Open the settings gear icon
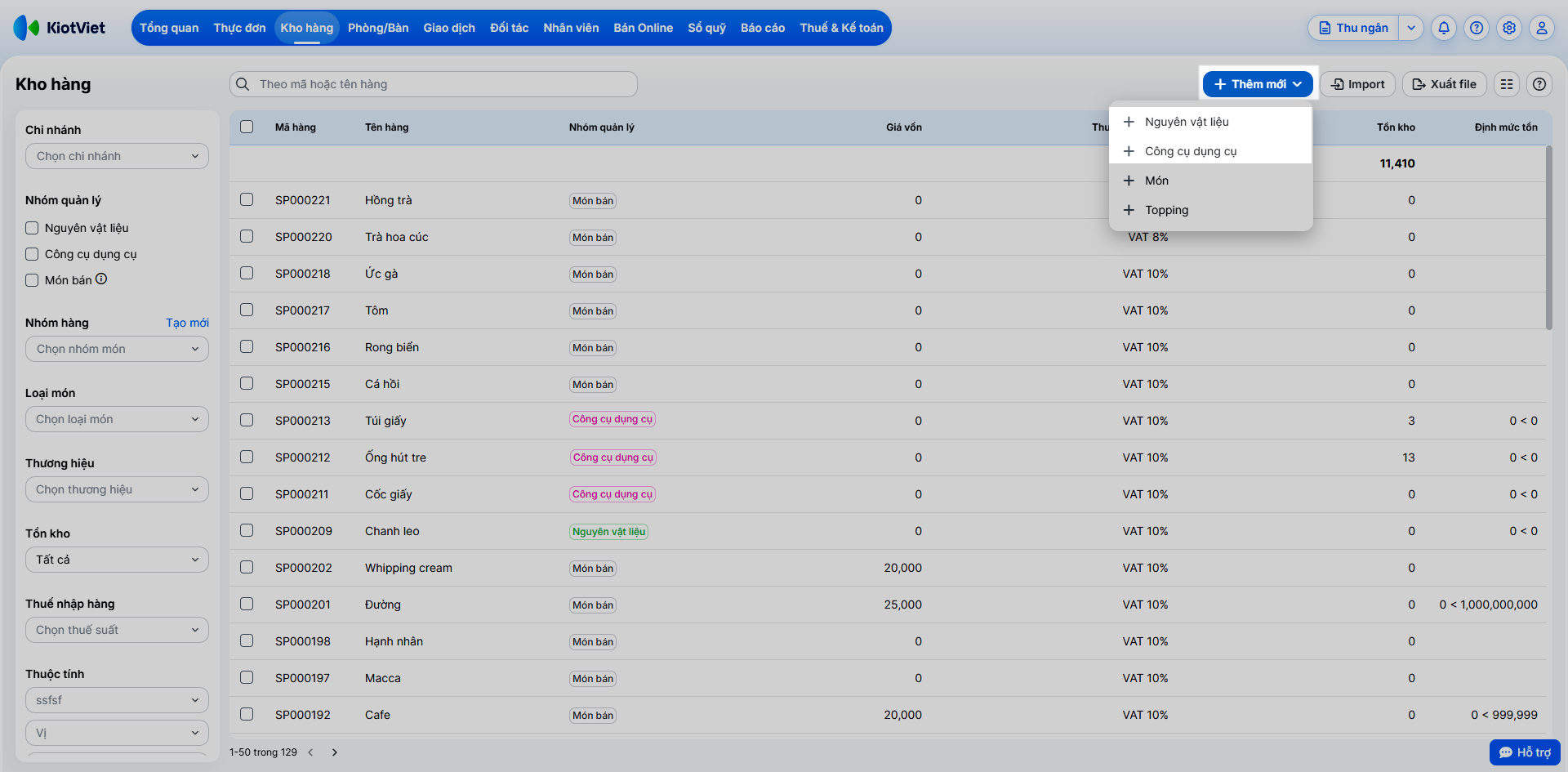This screenshot has width=1568, height=772. click(x=1509, y=28)
